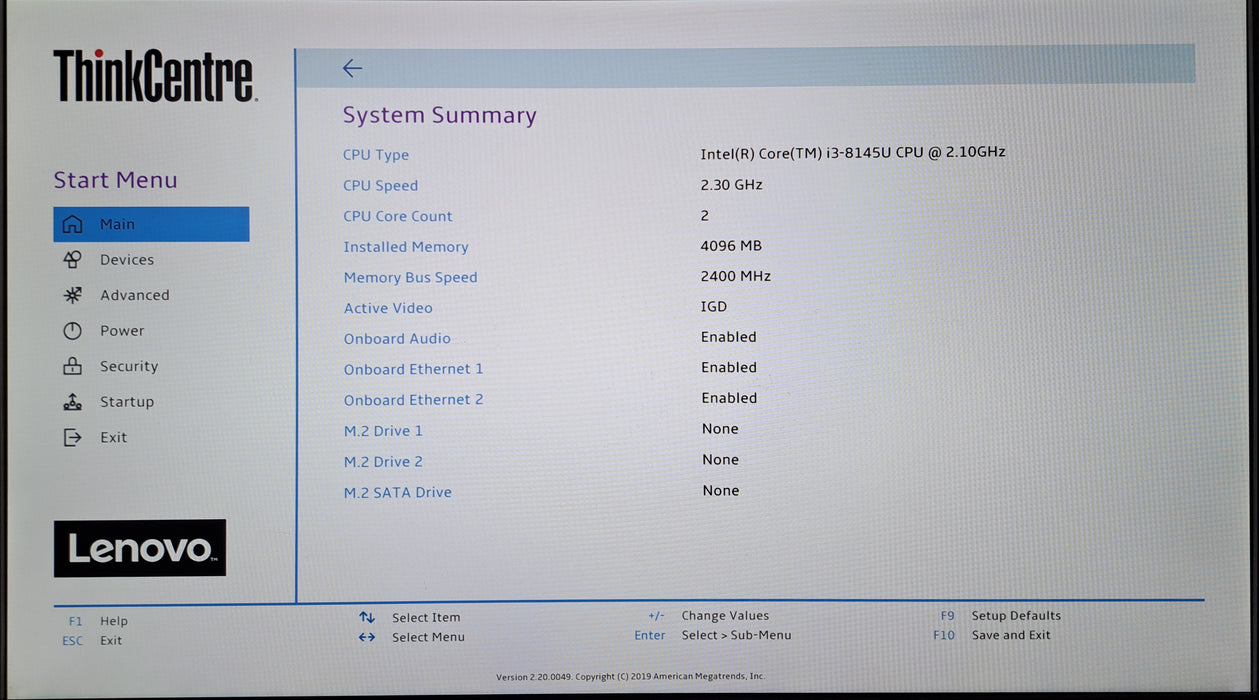Viewport: 1259px width, 700px height.
Task: Click F10 Save and Exit
Action: (x=992, y=635)
